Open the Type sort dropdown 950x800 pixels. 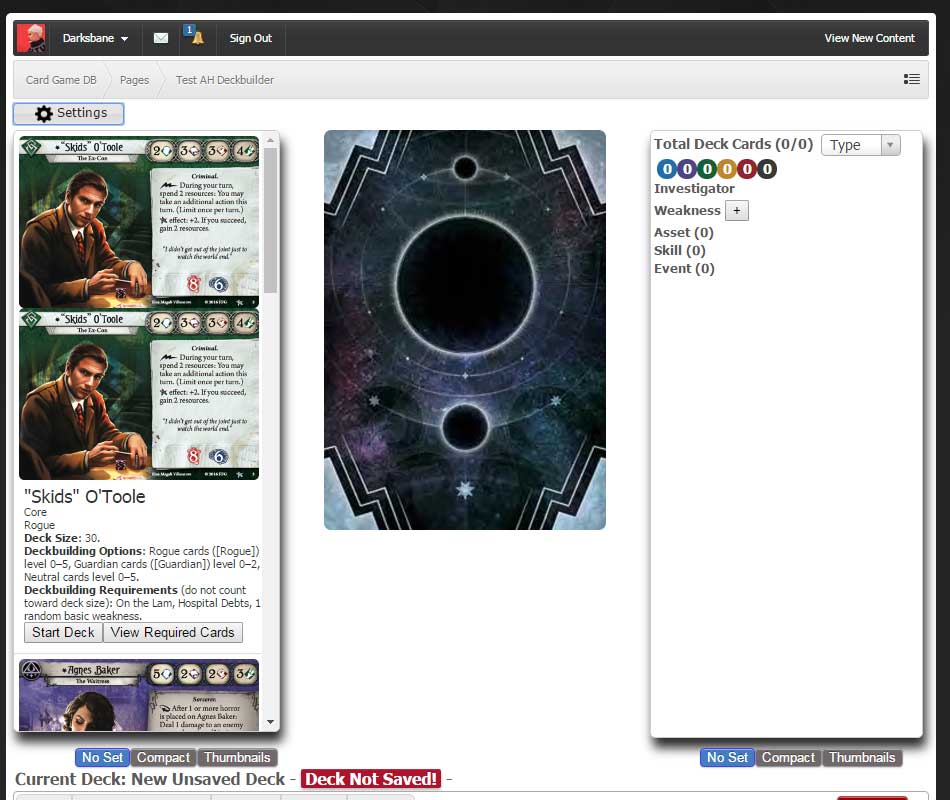(x=860, y=145)
